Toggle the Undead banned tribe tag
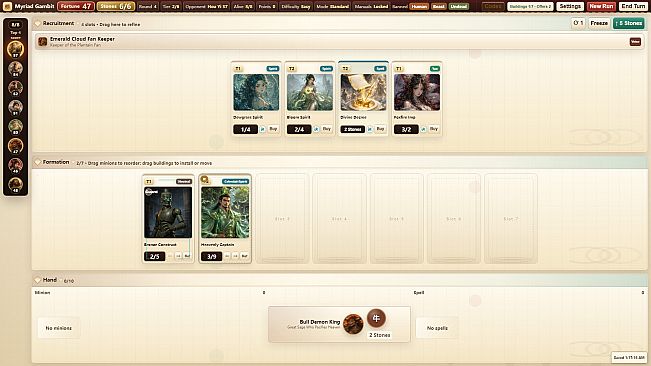The height and width of the screenshot is (366, 651). pos(459,7)
